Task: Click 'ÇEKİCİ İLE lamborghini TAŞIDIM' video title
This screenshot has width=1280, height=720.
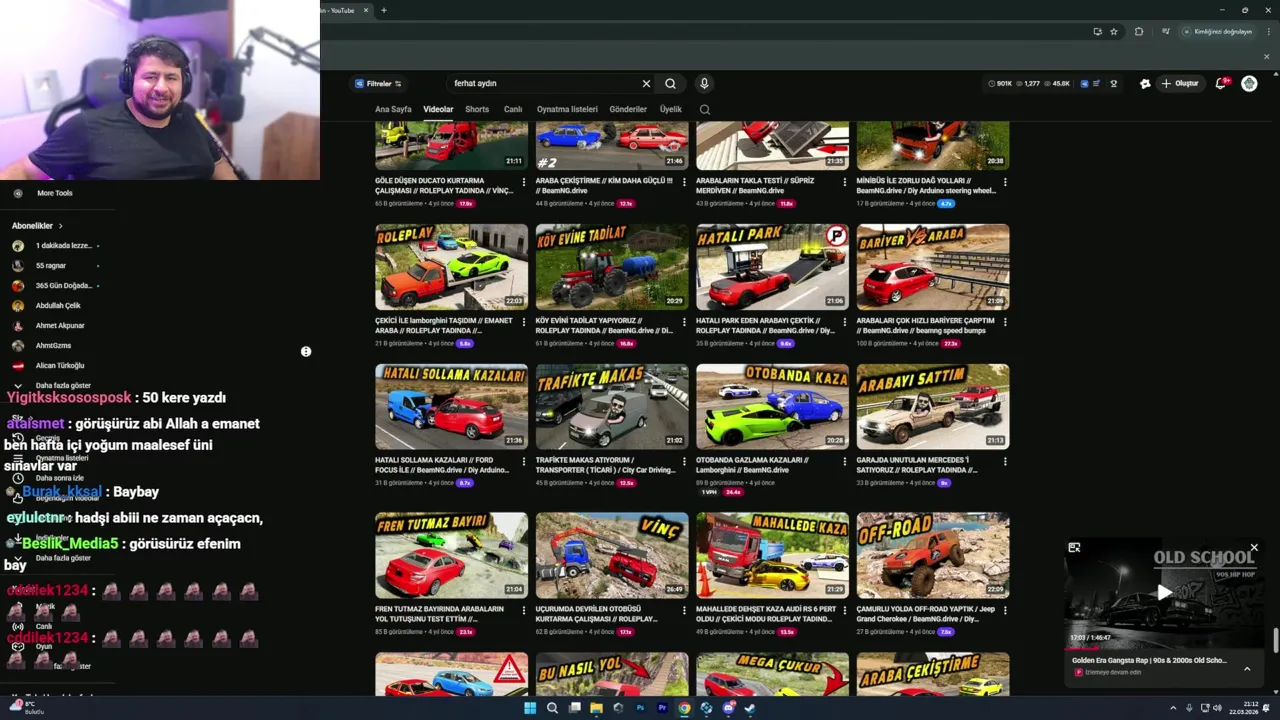Action: pyautogui.click(x=444, y=325)
